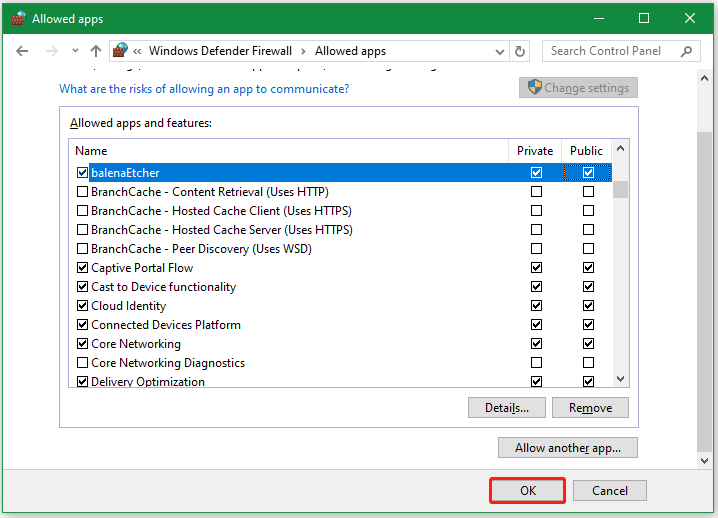The height and width of the screenshot is (518, 718).
Task: Uncheck Captive Portal Flow name checkbox
Action: tap(82, 267)
